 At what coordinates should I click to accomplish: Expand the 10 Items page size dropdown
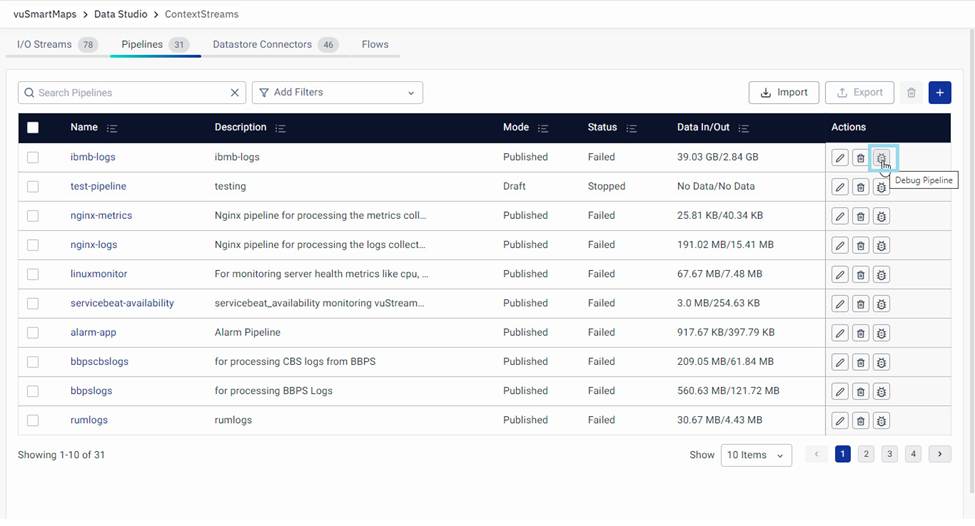click(x=755, y=455)
